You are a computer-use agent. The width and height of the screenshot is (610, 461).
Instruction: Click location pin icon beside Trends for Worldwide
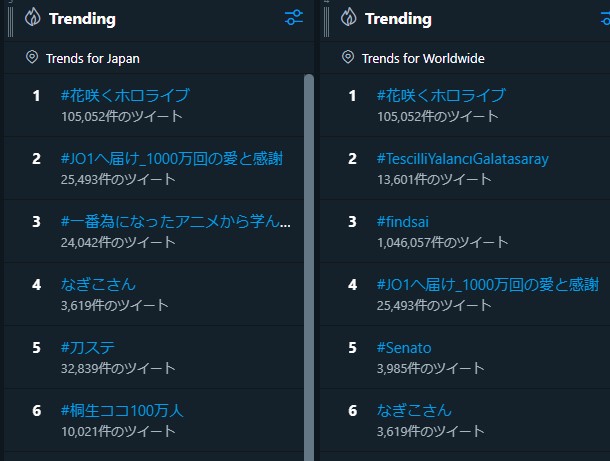348,58
